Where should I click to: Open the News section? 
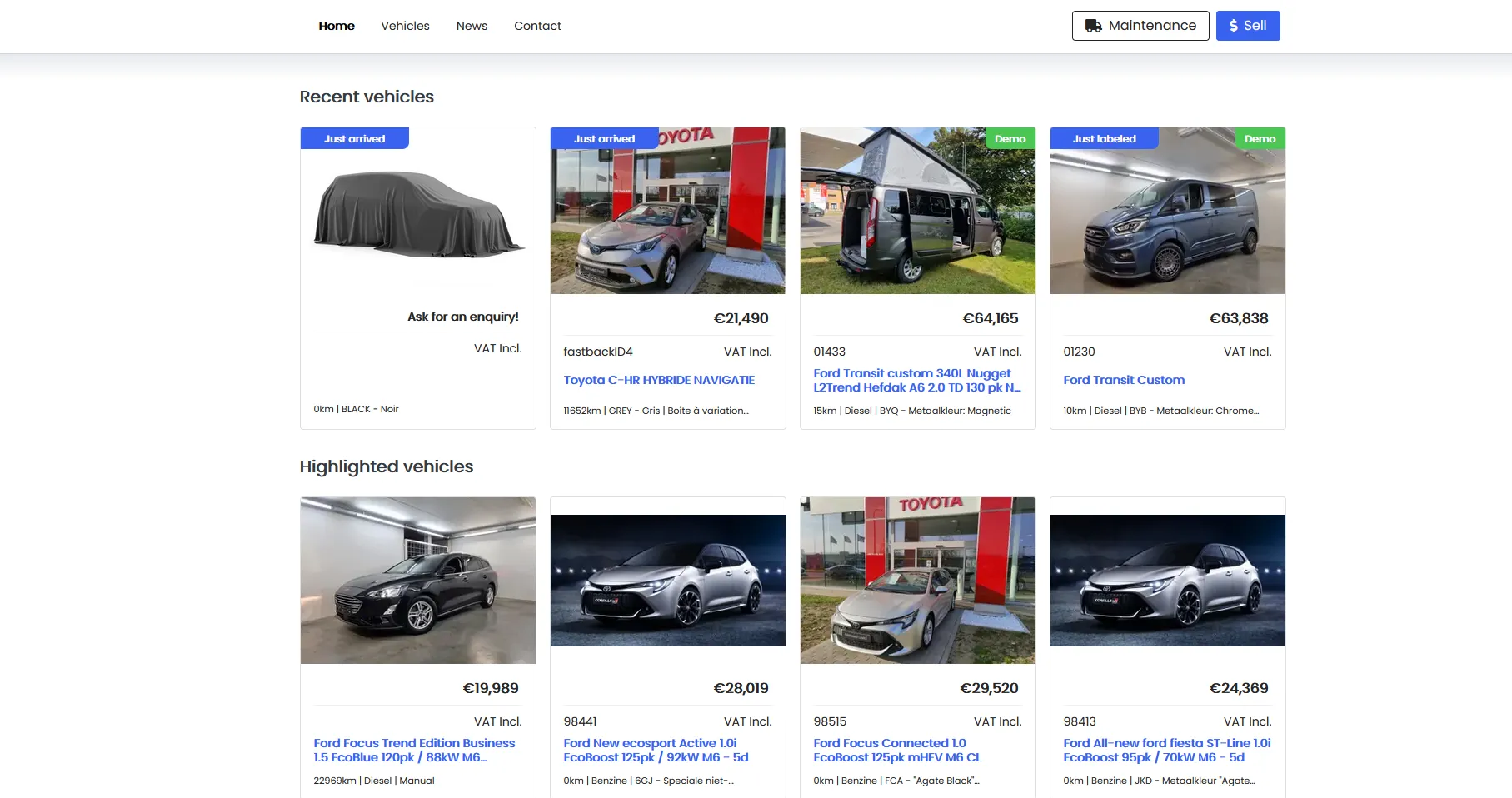coord(472,26)
